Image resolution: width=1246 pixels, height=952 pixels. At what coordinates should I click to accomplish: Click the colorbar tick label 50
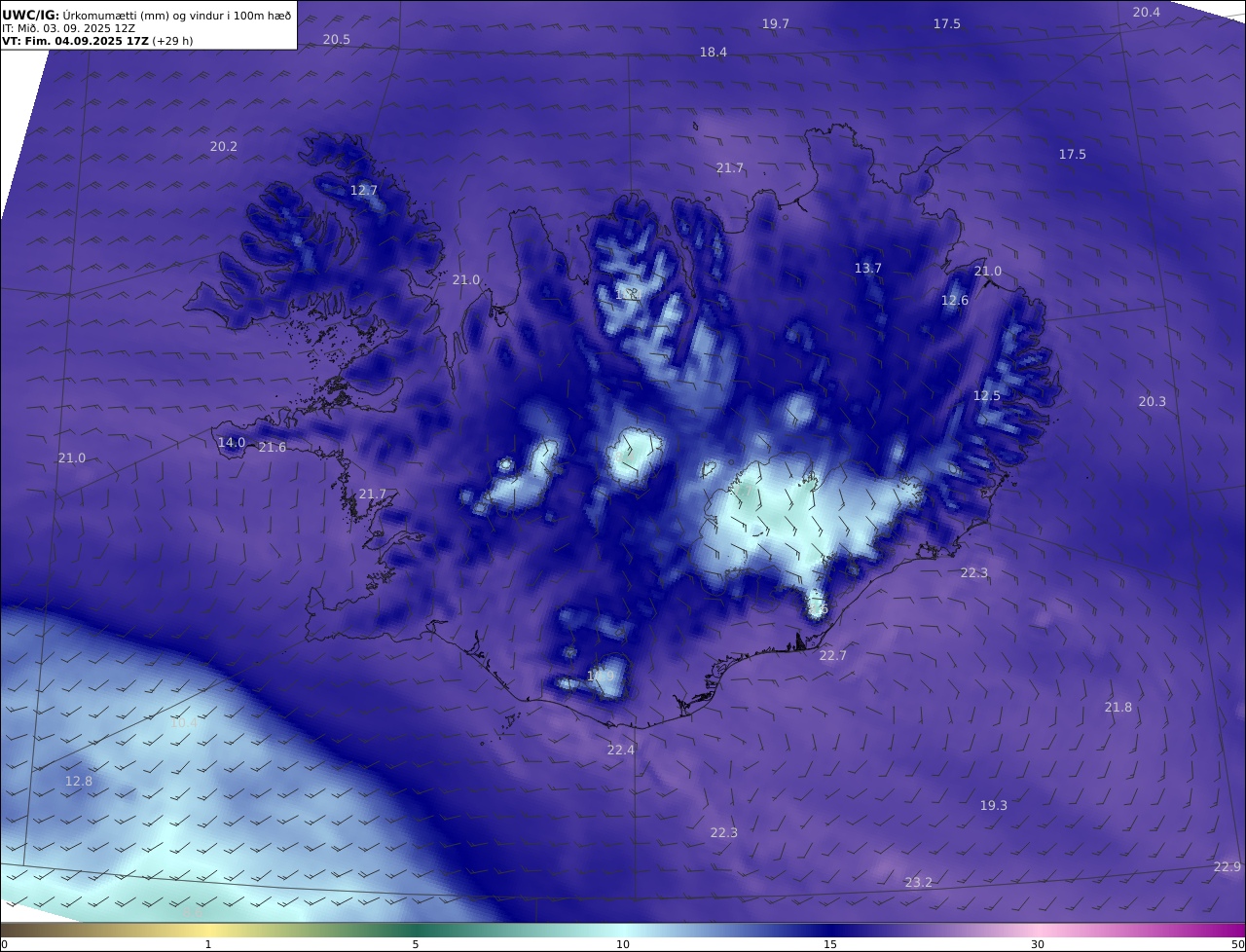(x=1237, y=944)
